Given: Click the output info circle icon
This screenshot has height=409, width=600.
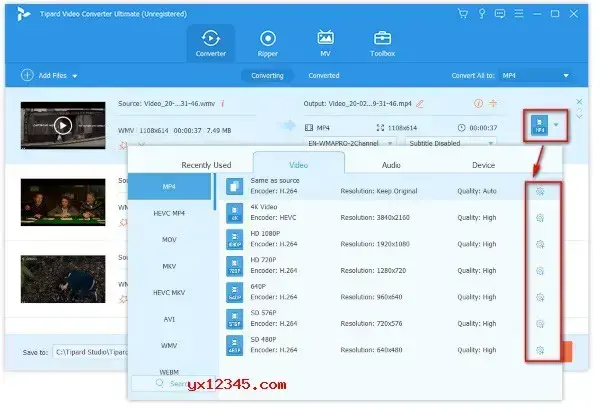Looking at the screenshot, I should pos(478,103).
